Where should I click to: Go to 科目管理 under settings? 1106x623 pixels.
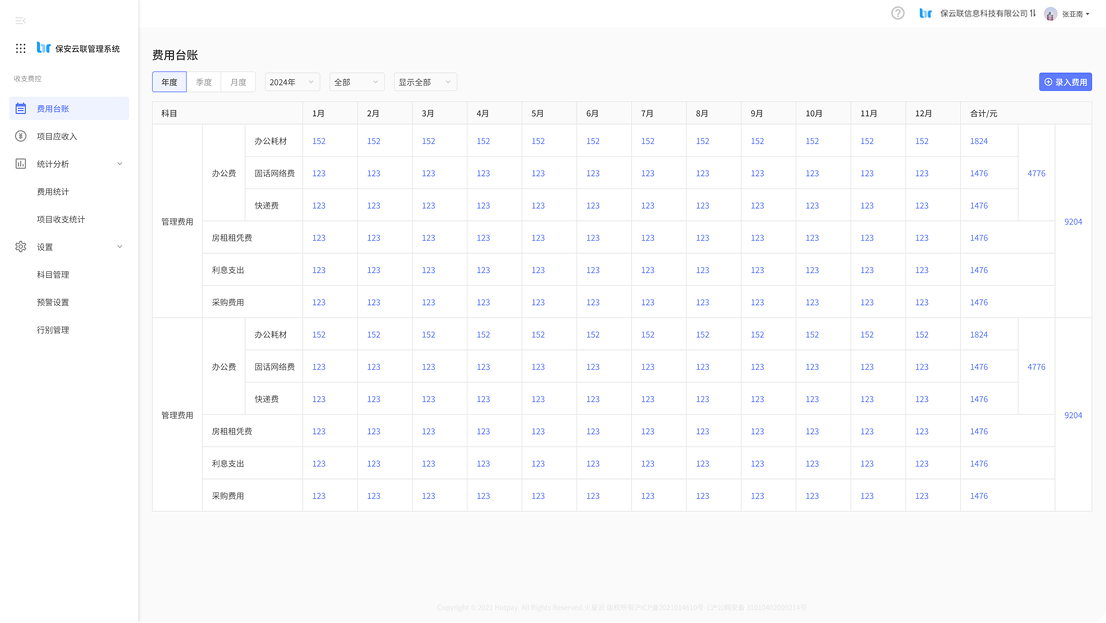click(x=53, y=275)
